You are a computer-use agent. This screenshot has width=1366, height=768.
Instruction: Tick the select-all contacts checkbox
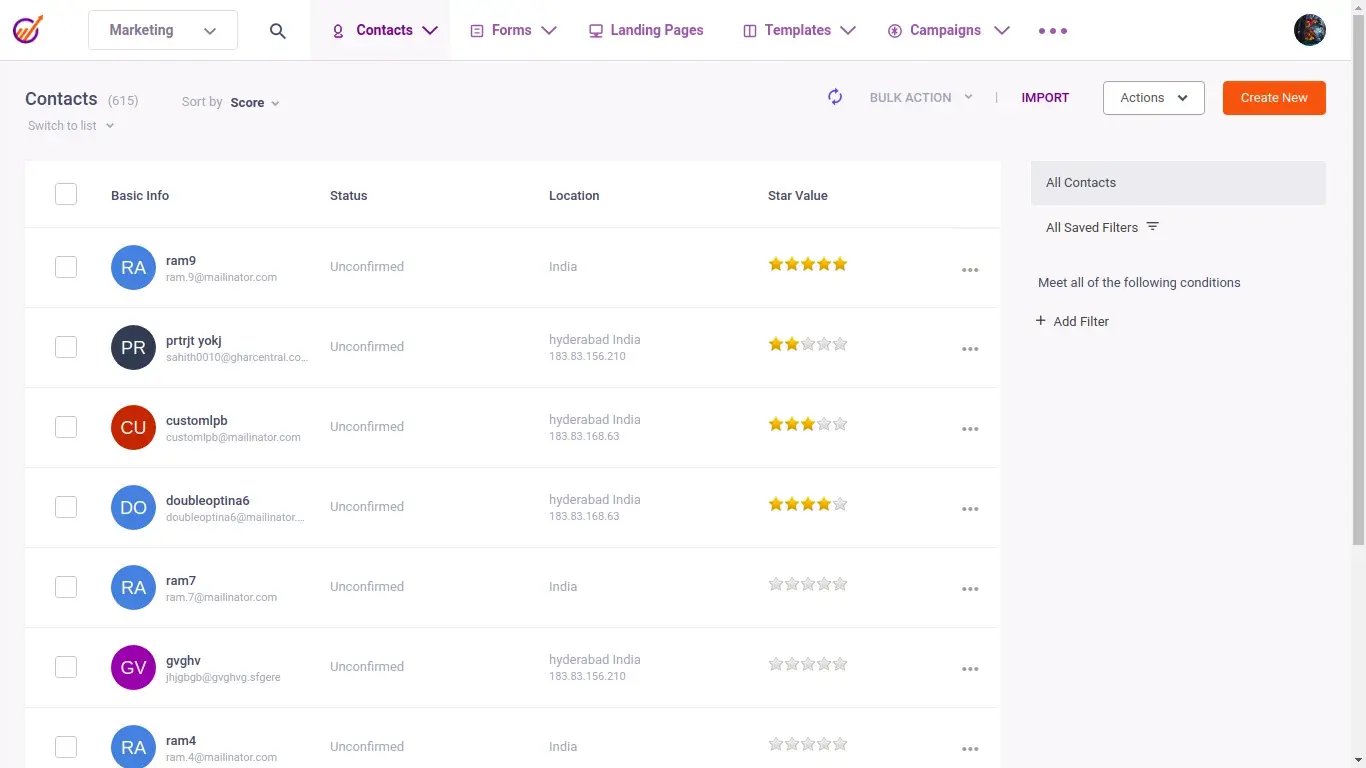click(65, 193)
